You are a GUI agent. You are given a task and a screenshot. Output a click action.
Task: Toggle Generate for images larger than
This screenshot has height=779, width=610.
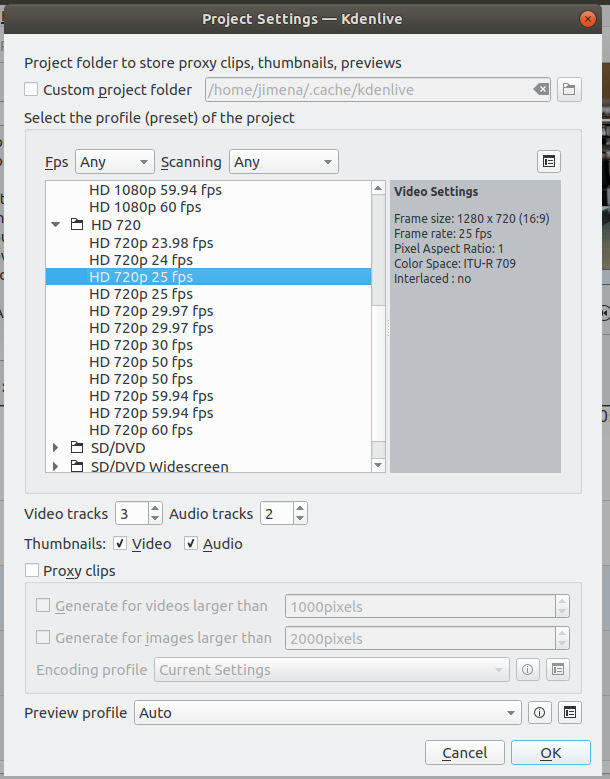coord(43,637)
